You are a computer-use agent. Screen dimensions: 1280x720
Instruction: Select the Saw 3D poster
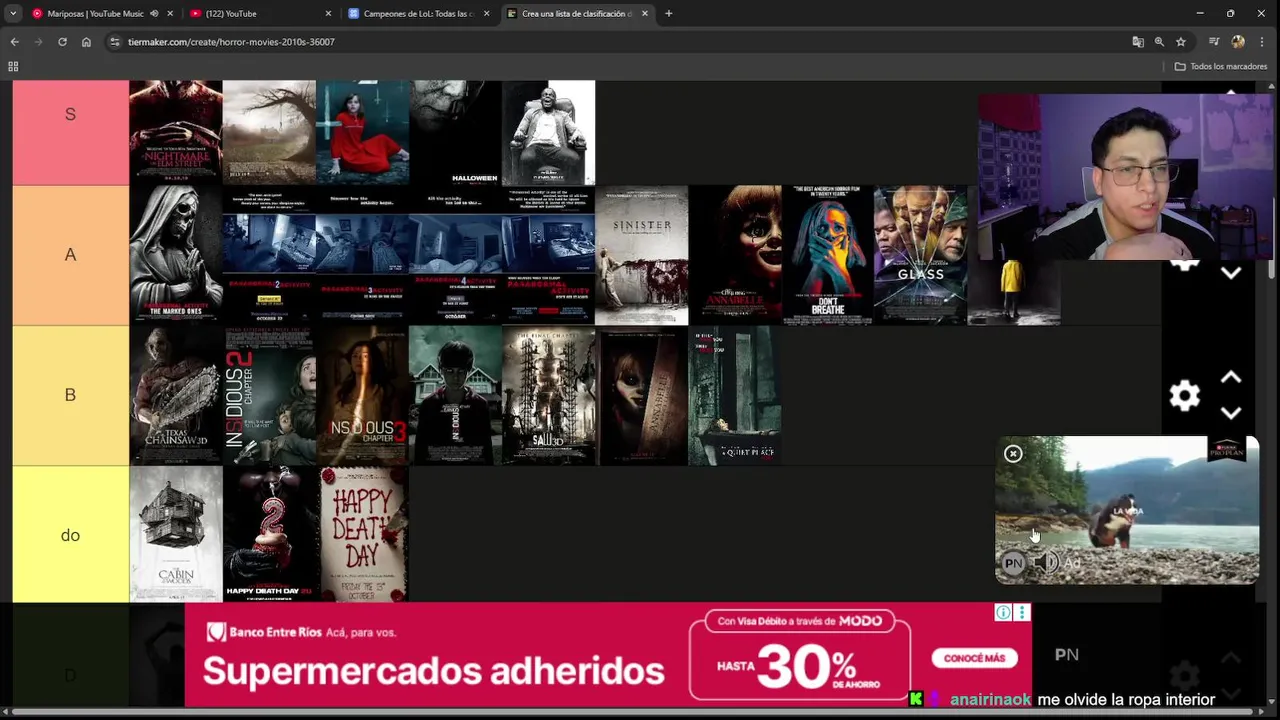(x=548, y=395)
